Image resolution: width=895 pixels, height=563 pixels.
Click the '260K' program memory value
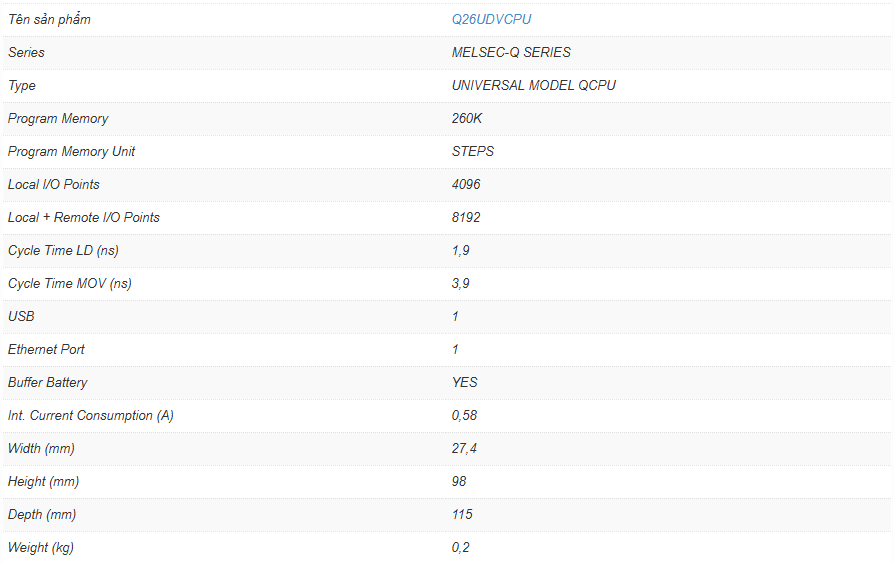[467, 118]
